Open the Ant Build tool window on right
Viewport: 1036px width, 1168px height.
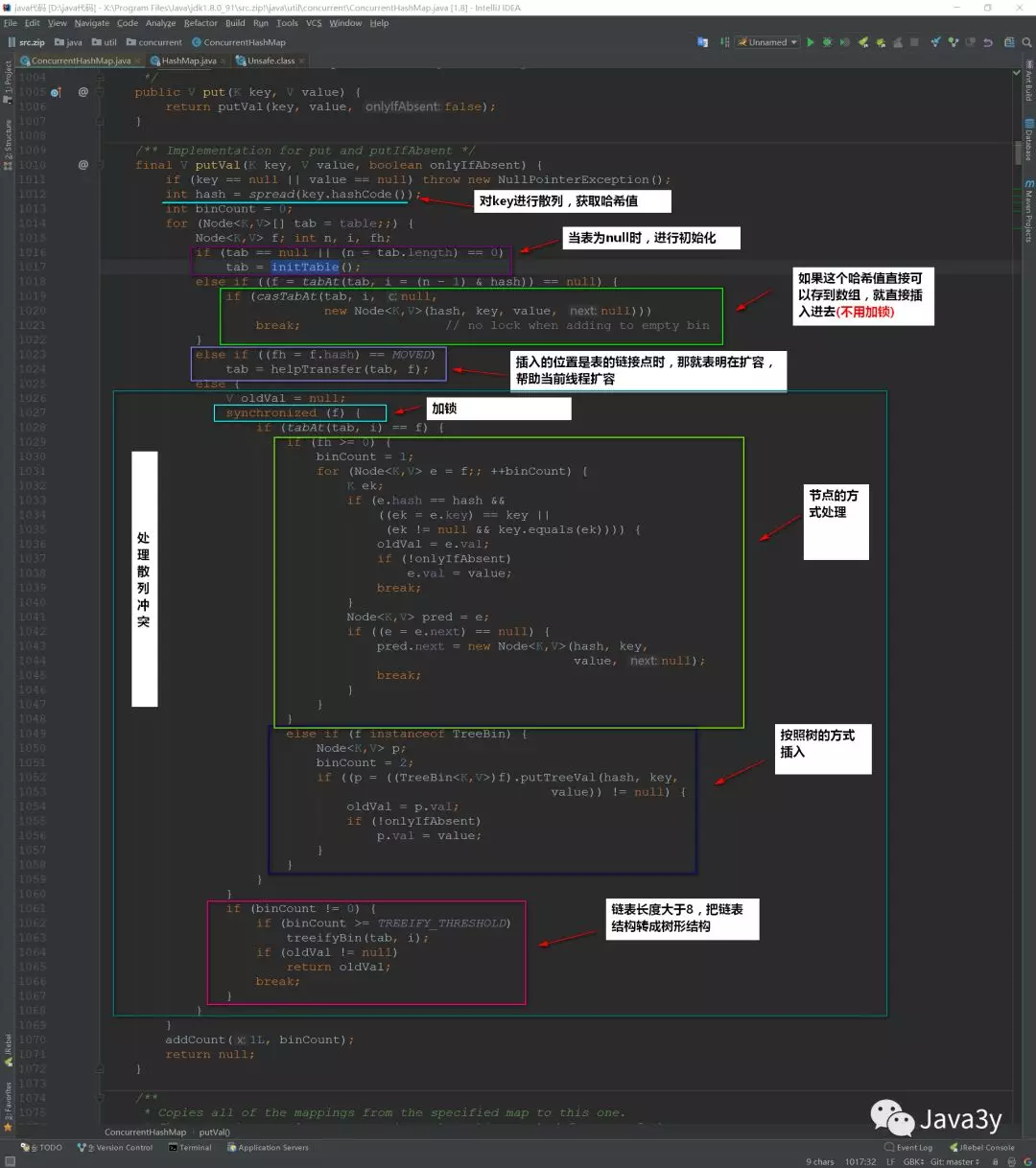coord(1028,81)
